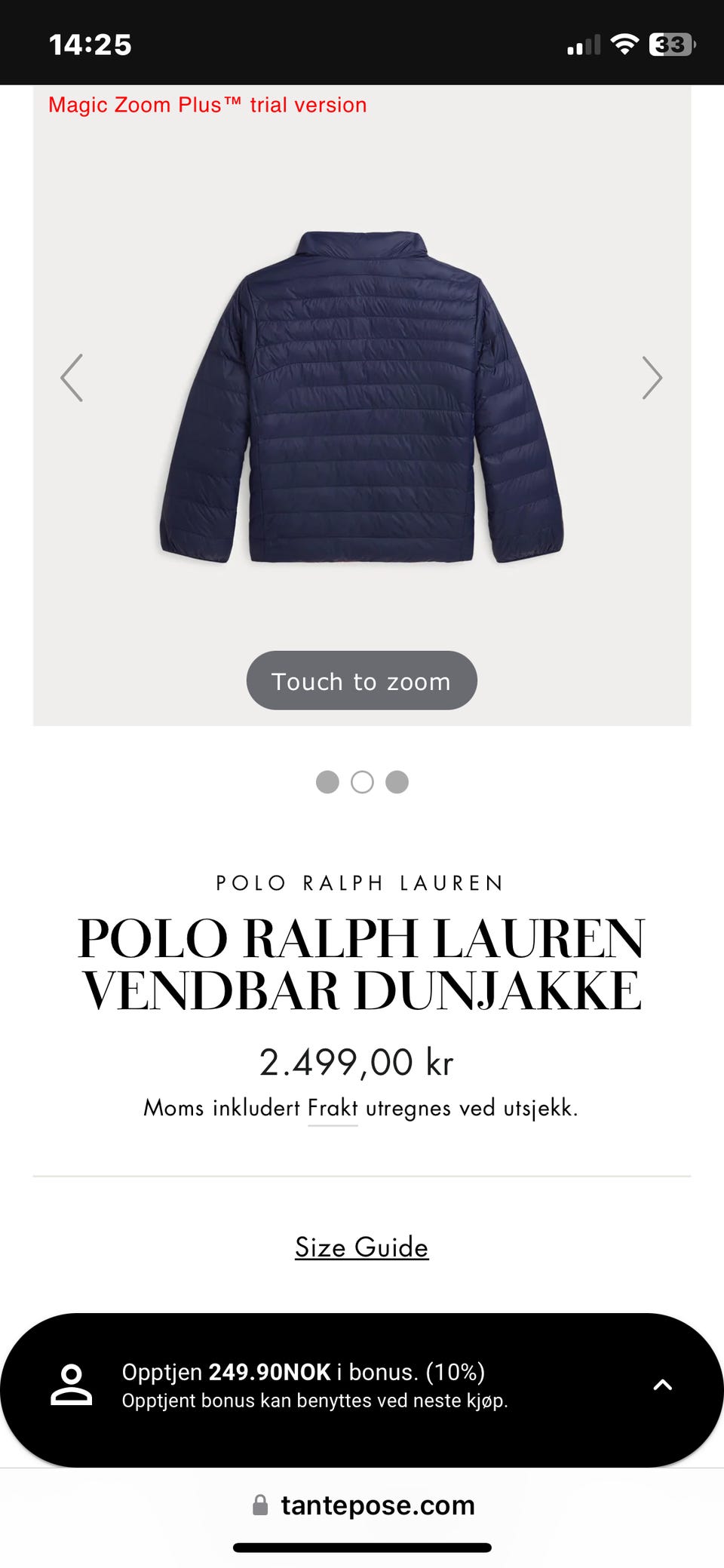Tap the home indicator bar
The image size is (724, 1568).
362,1548
